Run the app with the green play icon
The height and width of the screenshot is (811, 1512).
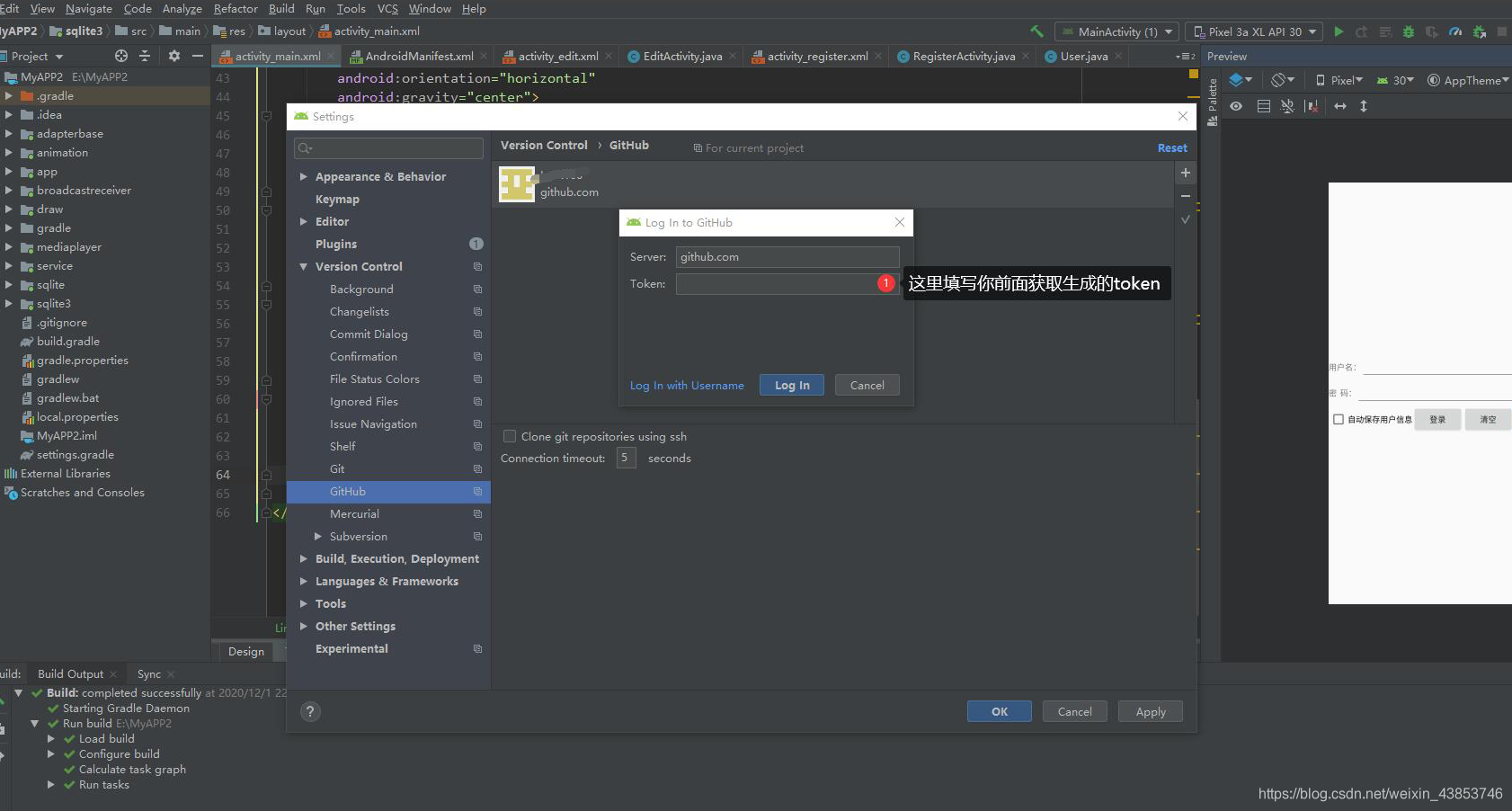tap(1339, 31)
